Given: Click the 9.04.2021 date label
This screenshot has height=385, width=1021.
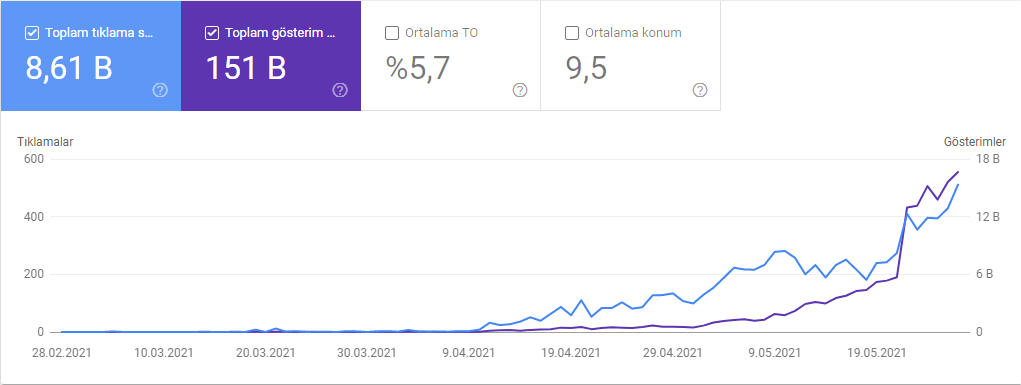Looking at the screenshot, I should point(468,353).
